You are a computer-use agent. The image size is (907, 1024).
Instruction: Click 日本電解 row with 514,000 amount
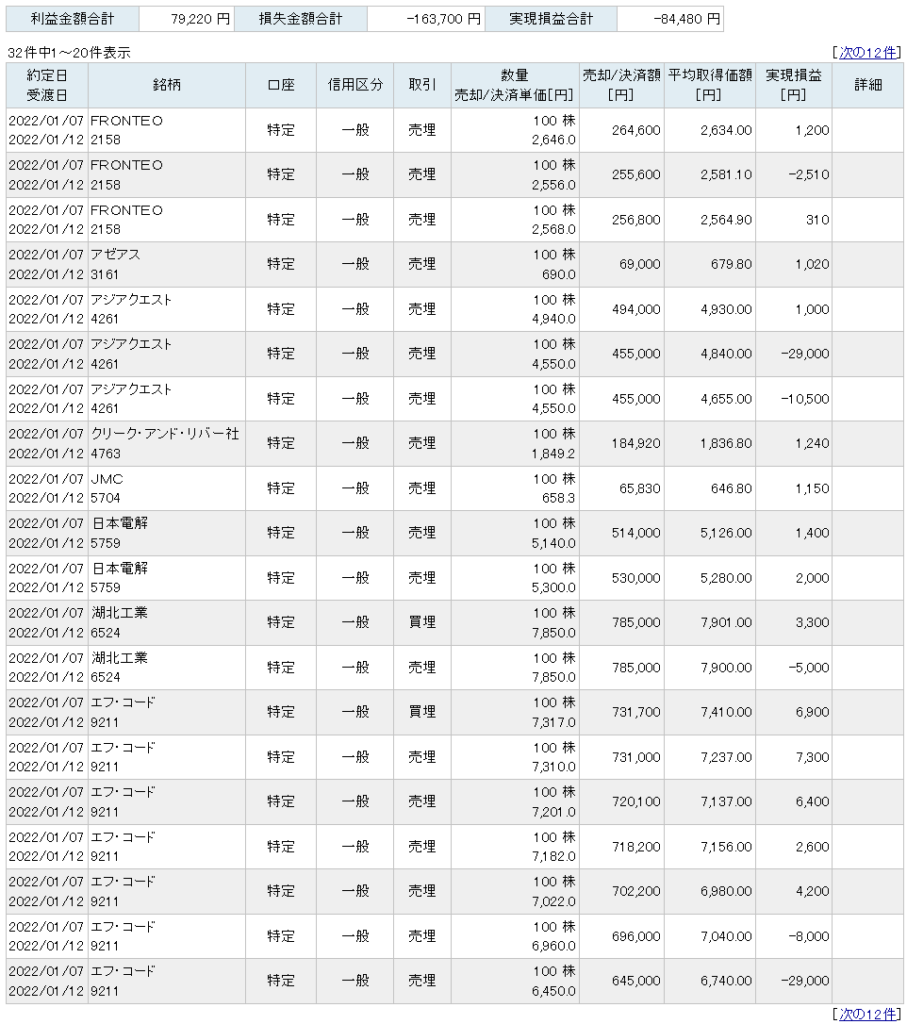pyautogui.click(x=454, y=533)
